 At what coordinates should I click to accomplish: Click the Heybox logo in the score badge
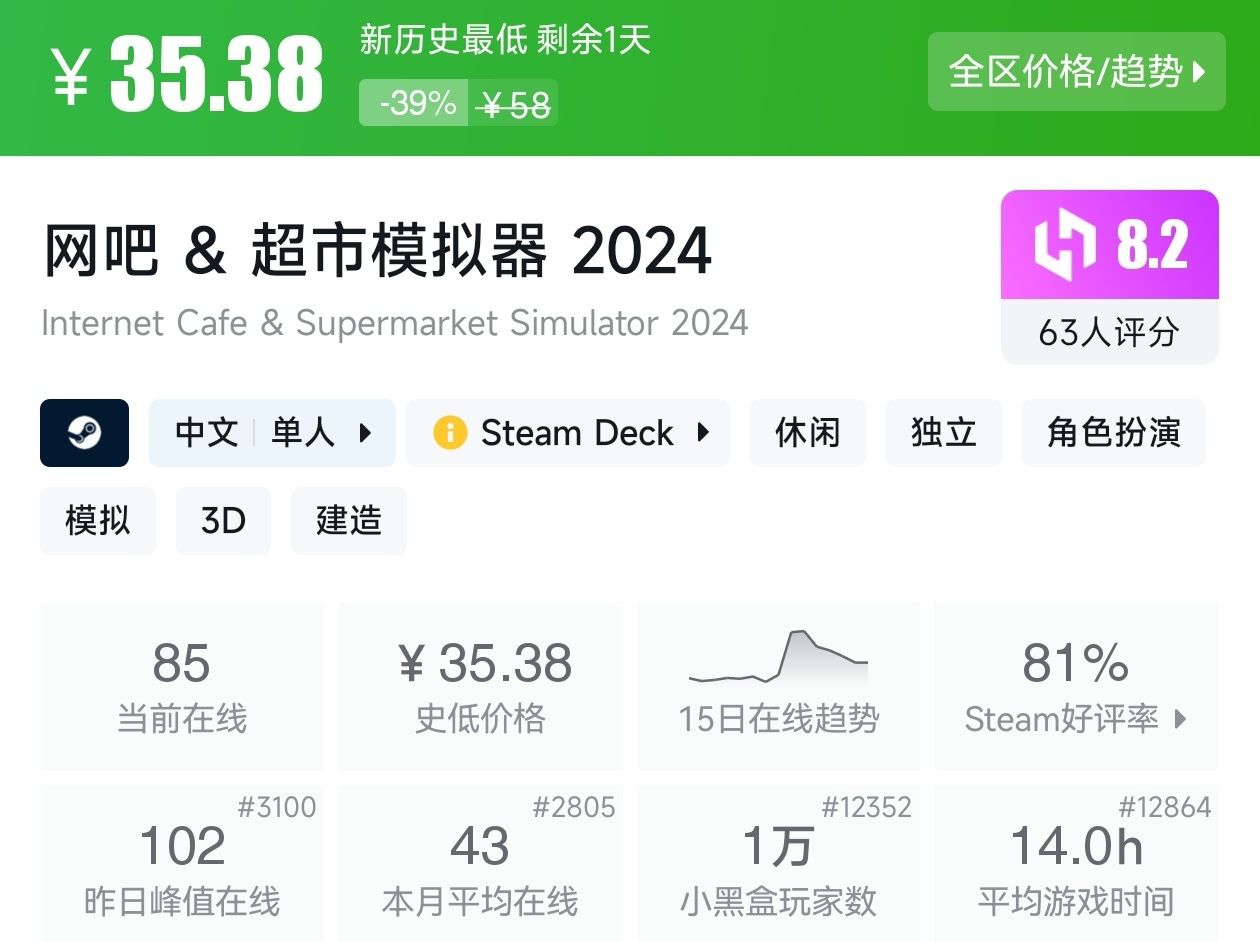[x=1065, y=246]
